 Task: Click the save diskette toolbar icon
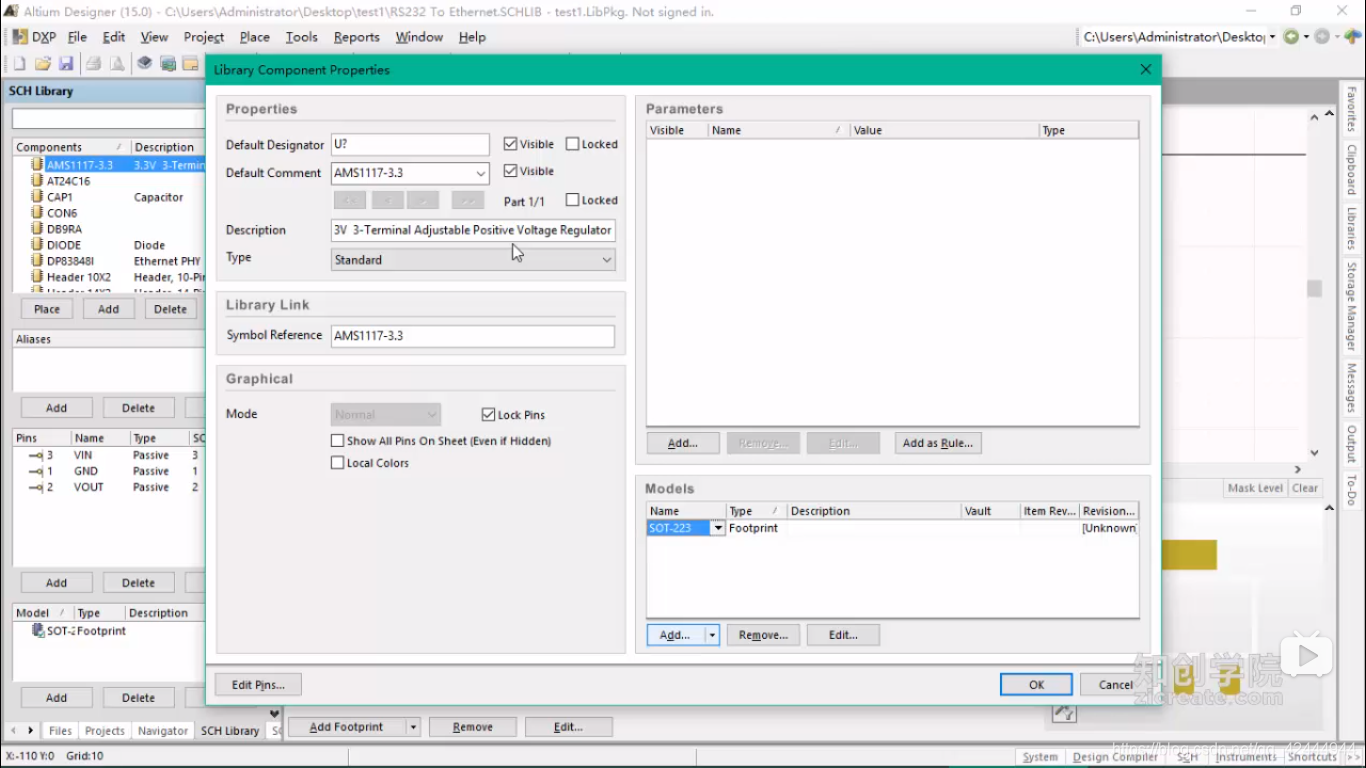(x=66, y=64)
